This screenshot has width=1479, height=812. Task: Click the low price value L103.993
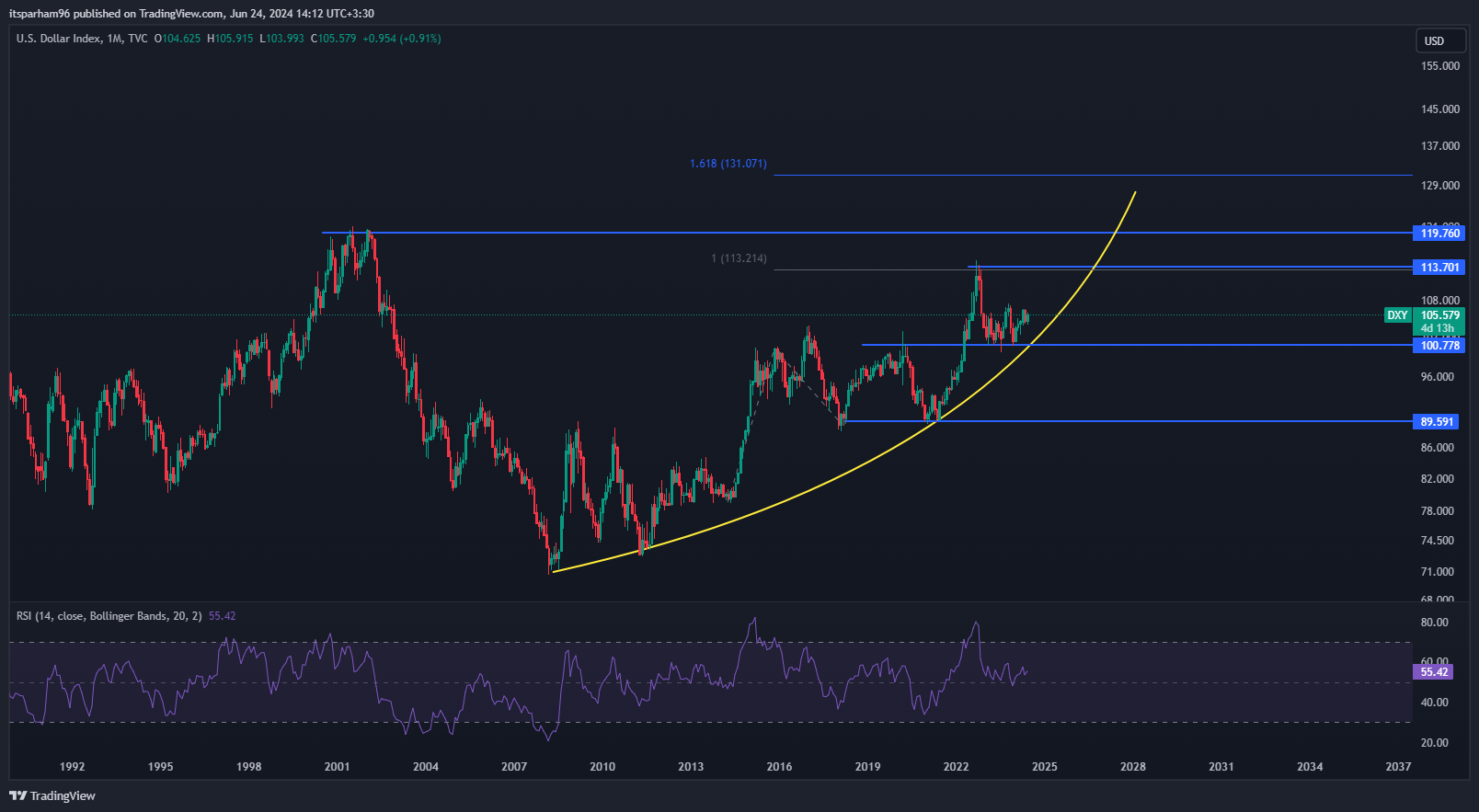tap(281, 39)
